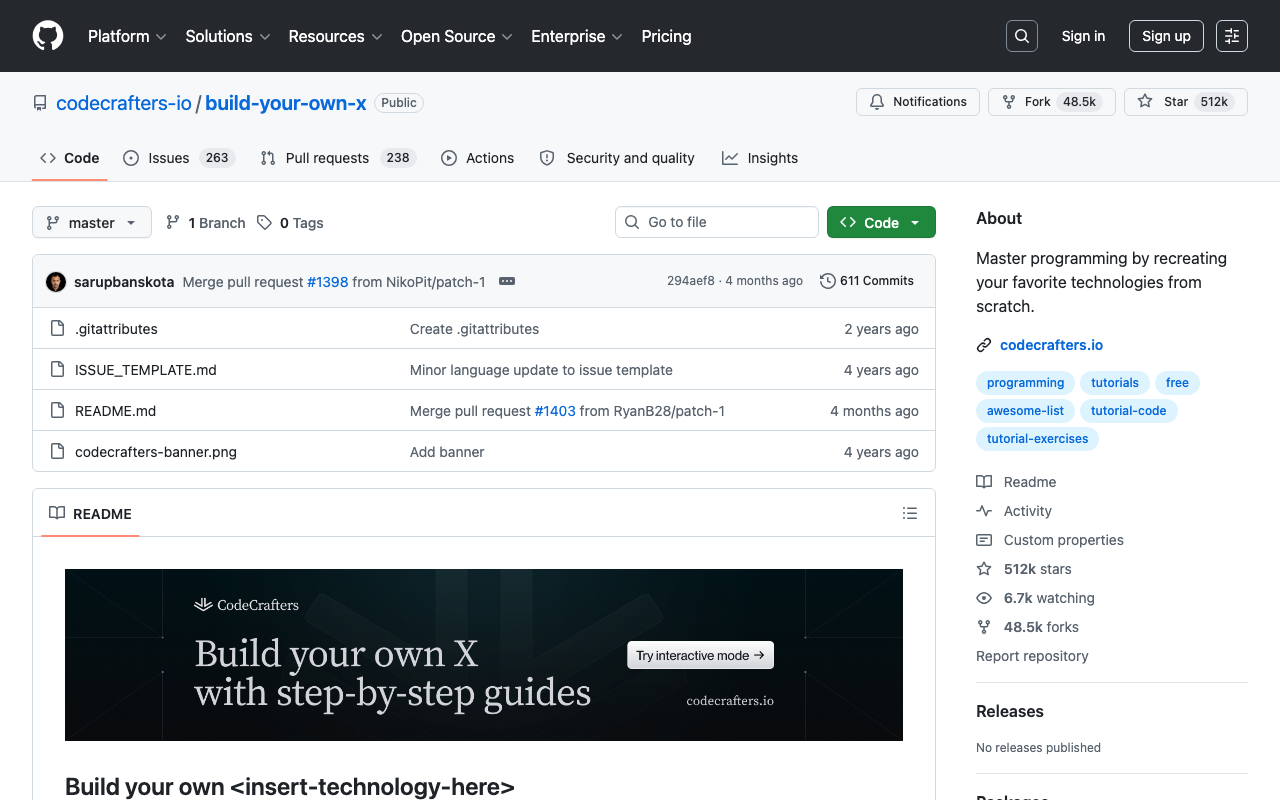
Task: Open the Security and quality tab
Action: tap(617, 158)
